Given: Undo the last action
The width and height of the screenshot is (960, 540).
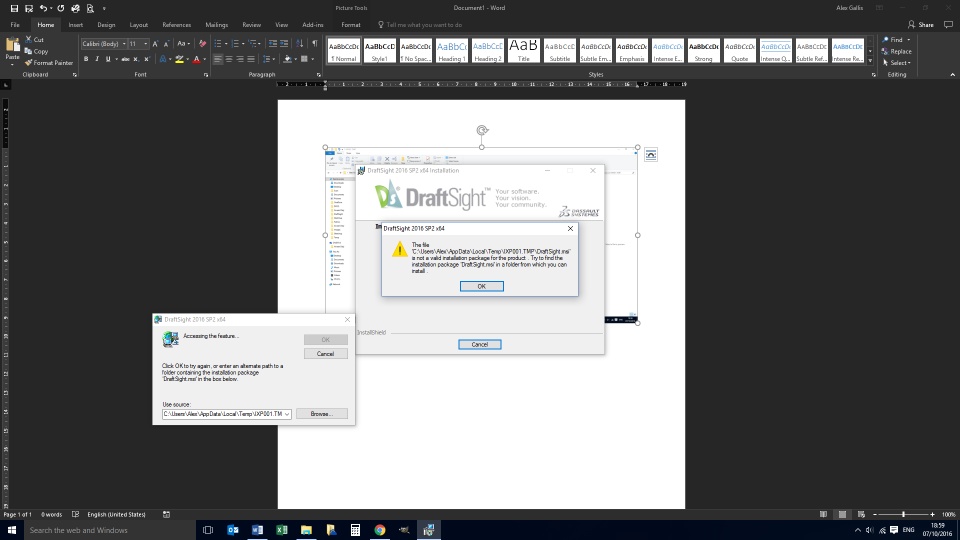Looking at the screenshot, I should point(43,8).
